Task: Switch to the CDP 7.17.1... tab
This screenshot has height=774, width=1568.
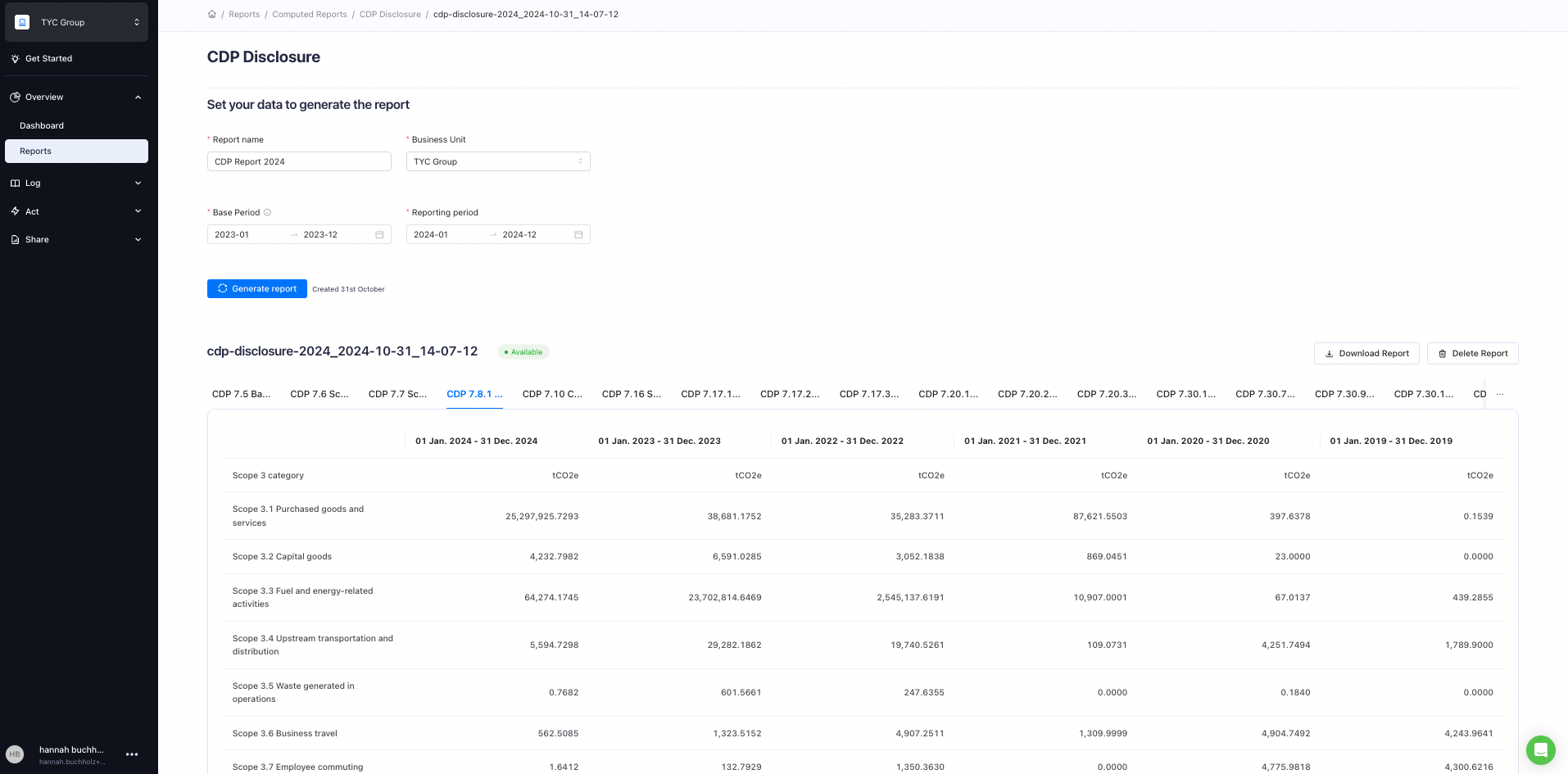Action: [x=710, y=394]
